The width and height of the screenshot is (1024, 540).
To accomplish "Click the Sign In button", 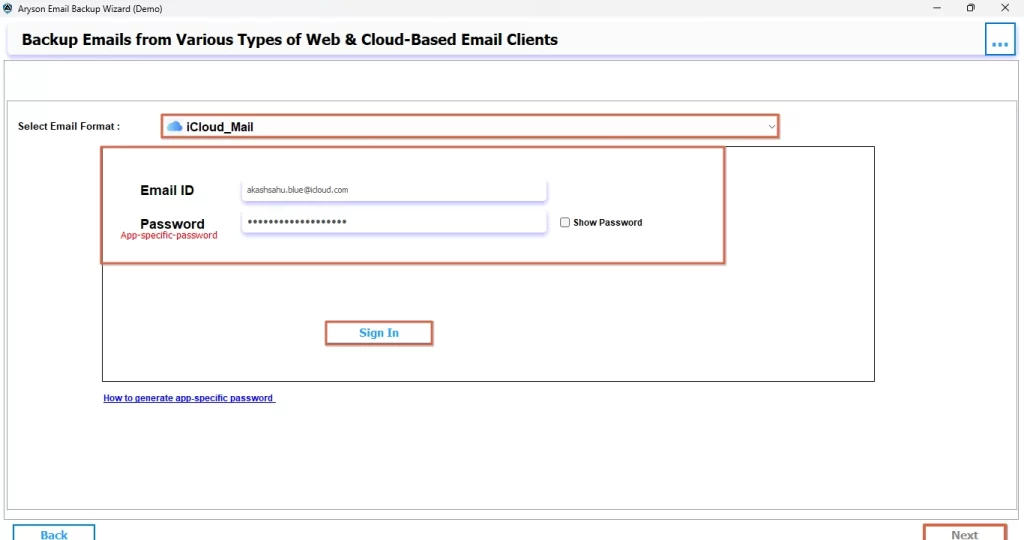I will point(379,333).
